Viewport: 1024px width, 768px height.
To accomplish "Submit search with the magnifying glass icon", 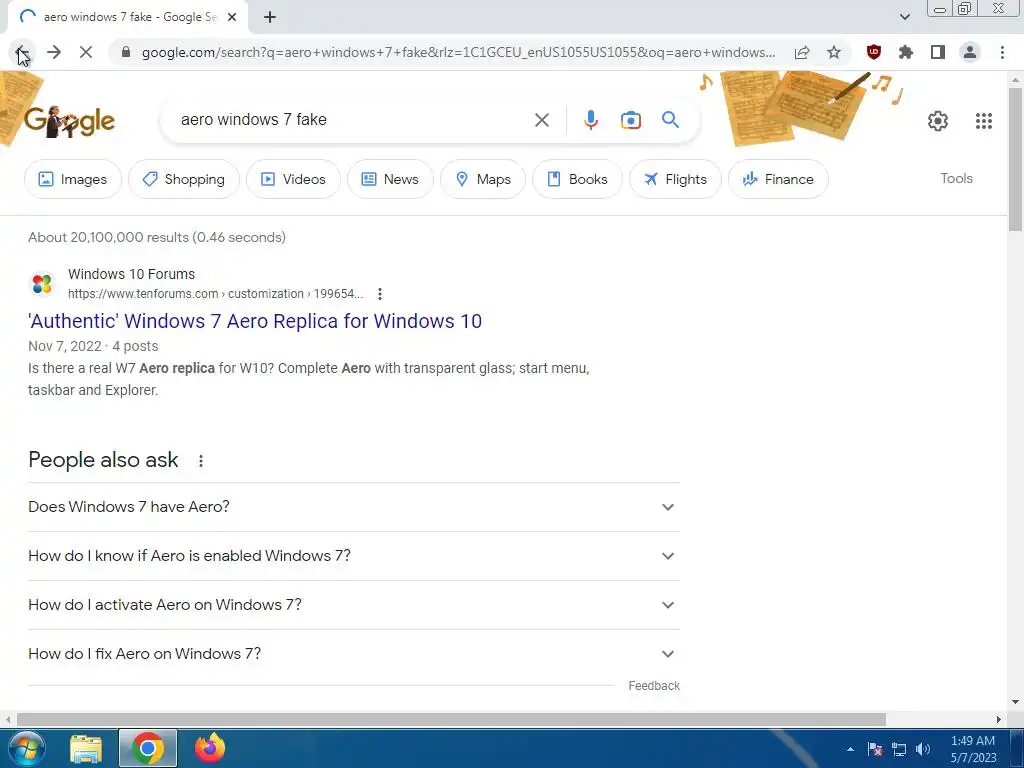I will (670, 120).
